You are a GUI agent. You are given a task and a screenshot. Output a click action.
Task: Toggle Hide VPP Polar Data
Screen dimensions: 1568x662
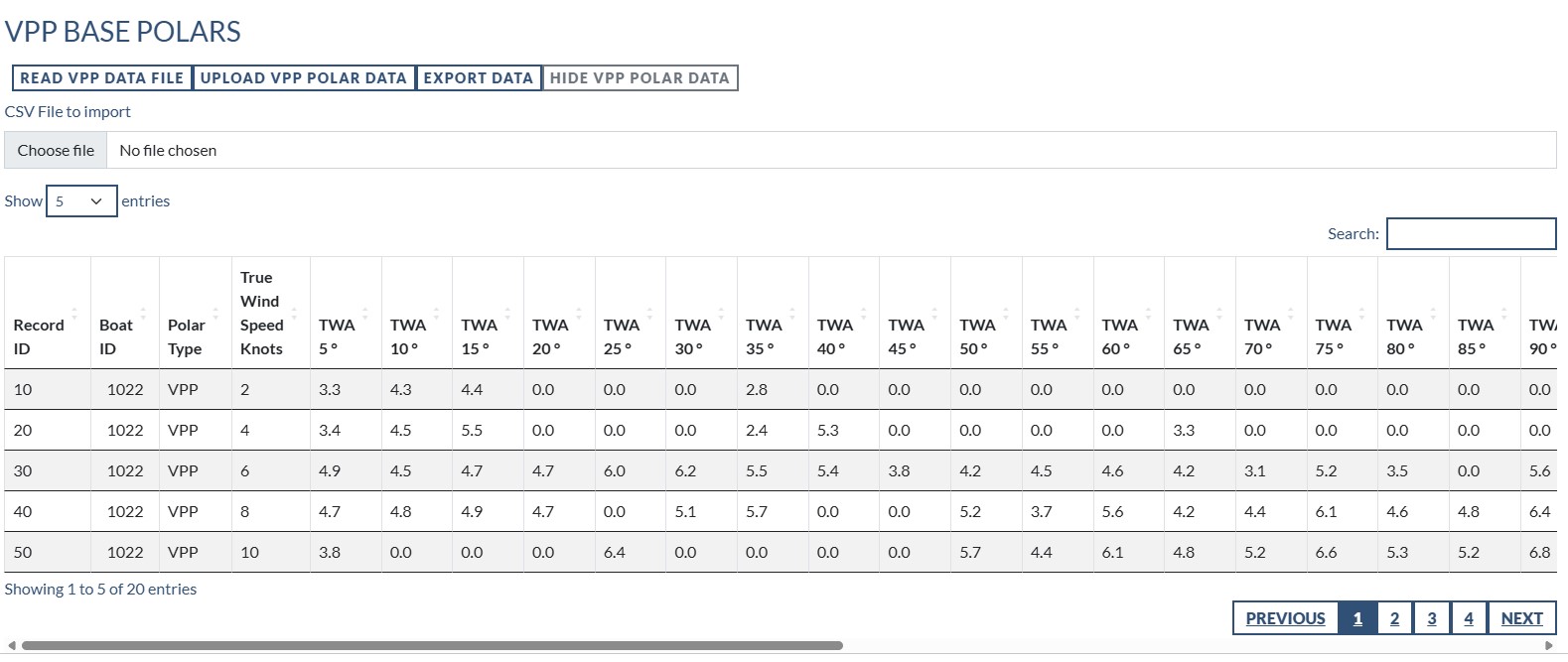pyautogui.click(x=640, y=78)
